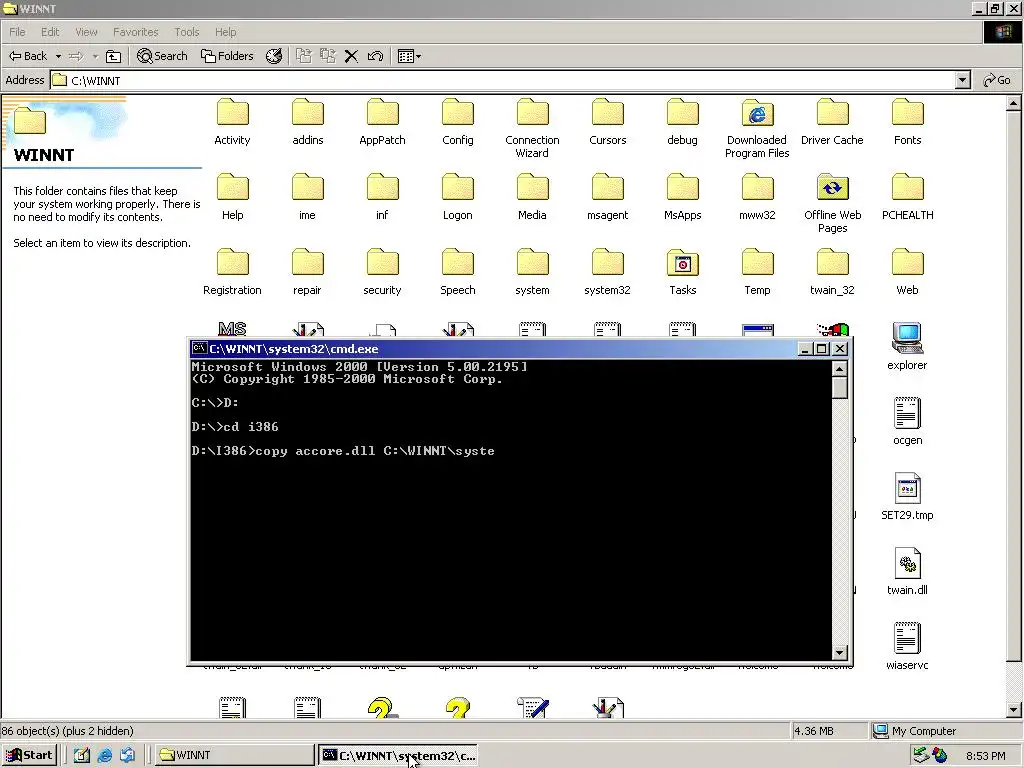Click cmd window scroll down arrow
Image resolution: width=1024 pixels, height=768 pixels.
click(840, 652)
